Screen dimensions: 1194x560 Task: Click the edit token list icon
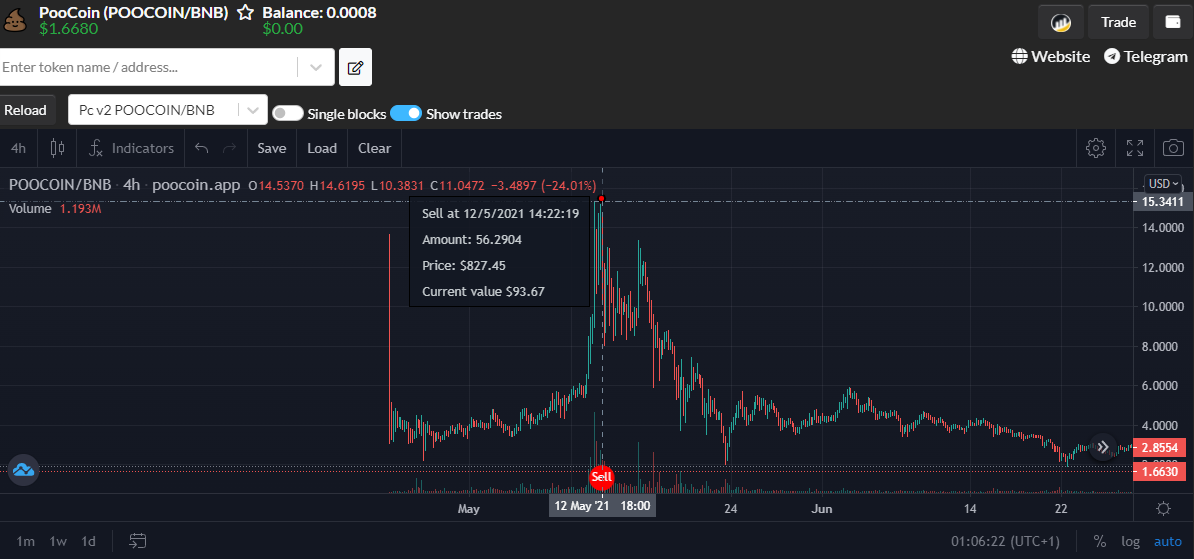click(x=355, y=68)
